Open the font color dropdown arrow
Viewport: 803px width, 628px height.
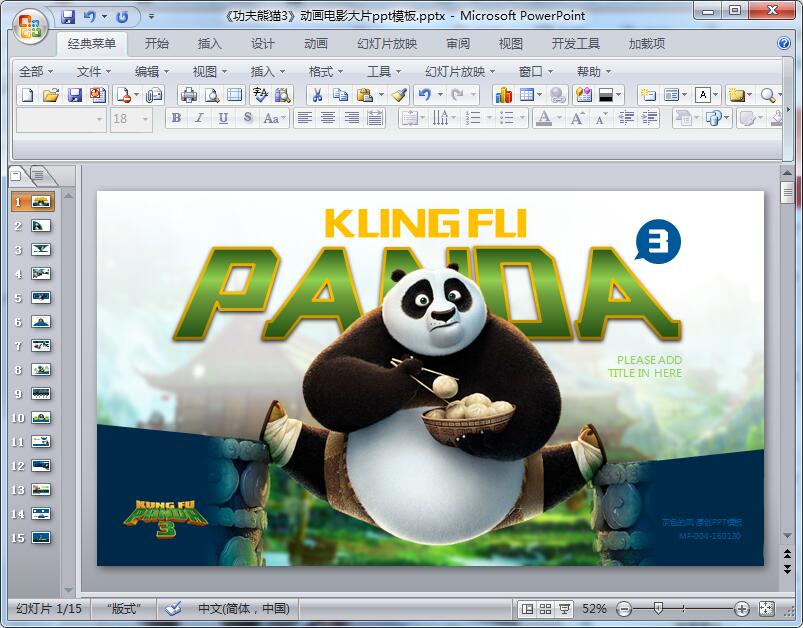click(x=558, y=118)
